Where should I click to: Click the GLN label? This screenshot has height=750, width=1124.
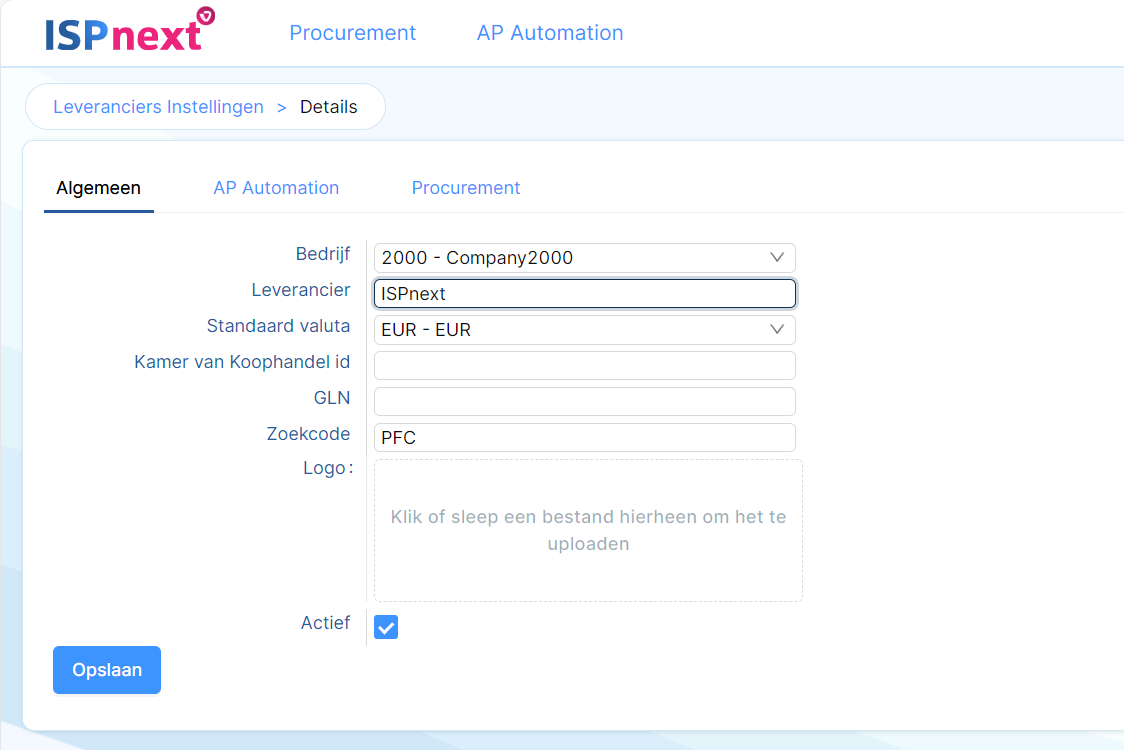point(332,398)
